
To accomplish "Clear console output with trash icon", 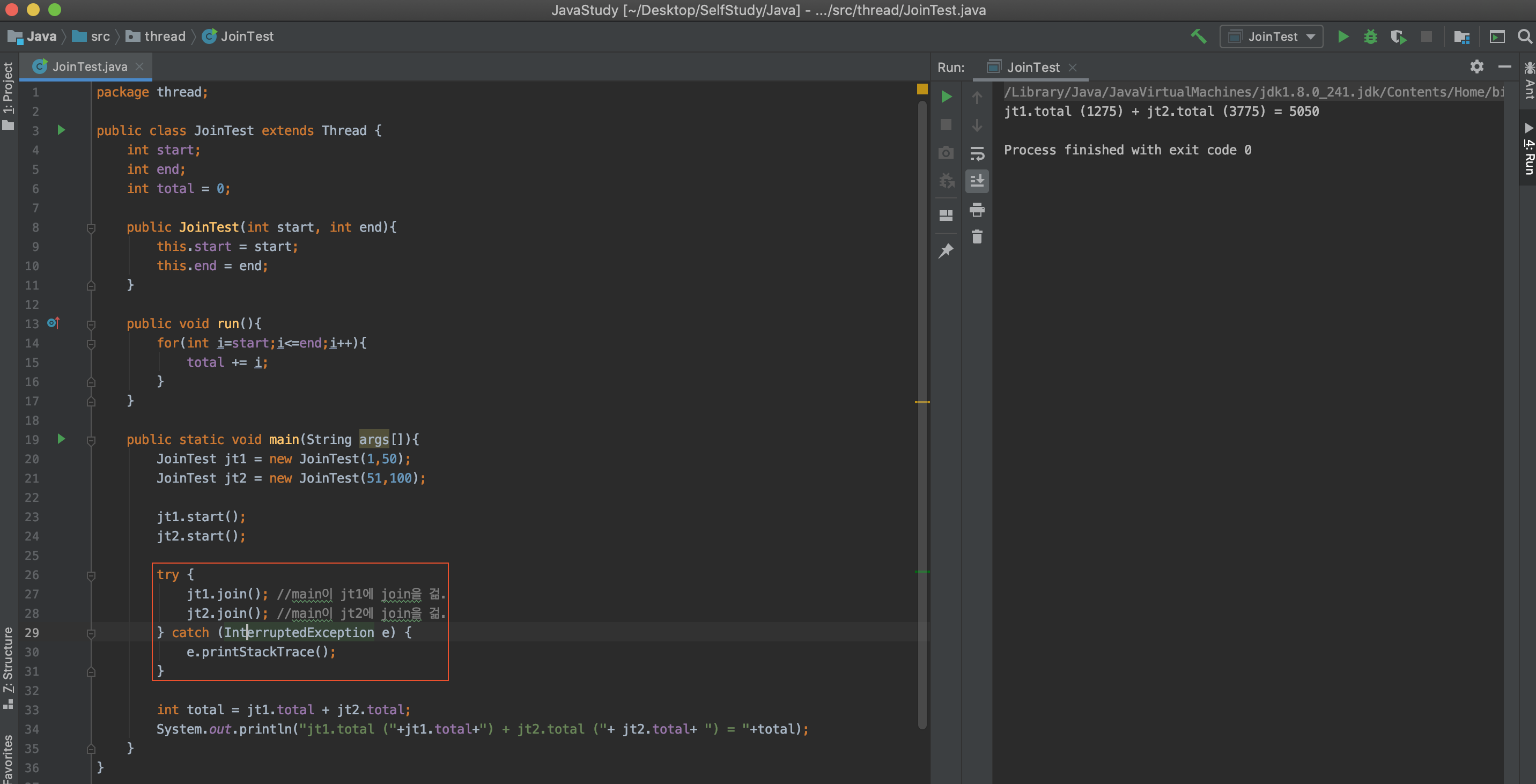I will (977, 237).
